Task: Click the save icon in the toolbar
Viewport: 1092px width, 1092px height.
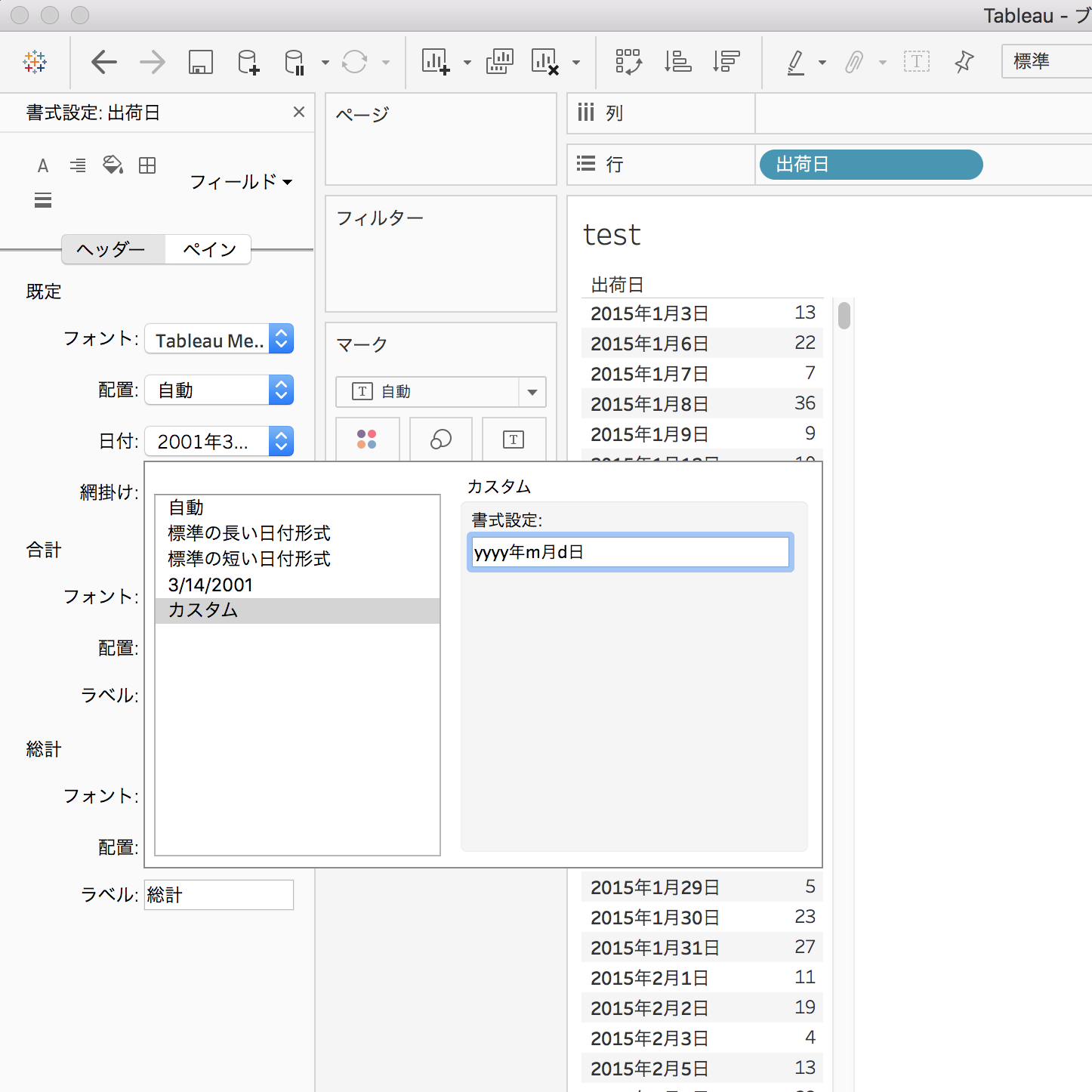Action: point(200,62)
